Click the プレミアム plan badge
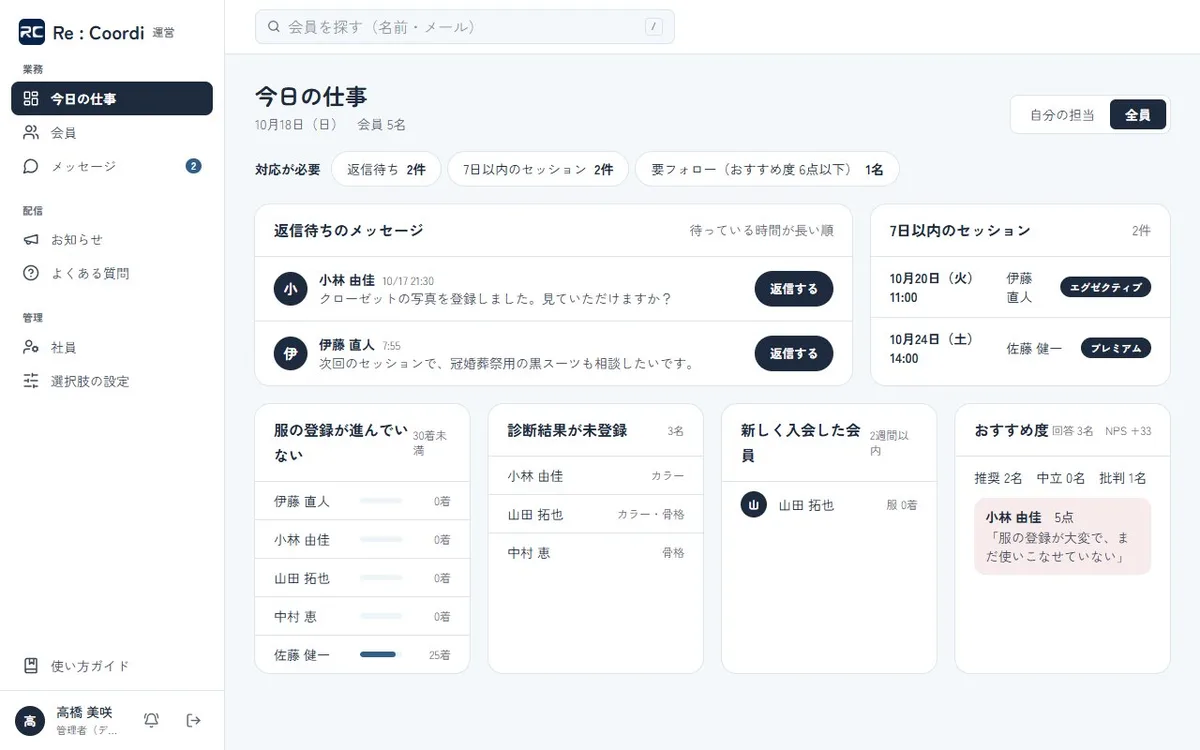Image resolution: width=1200 pixels, height=750 pixels. coord(1116,348)
